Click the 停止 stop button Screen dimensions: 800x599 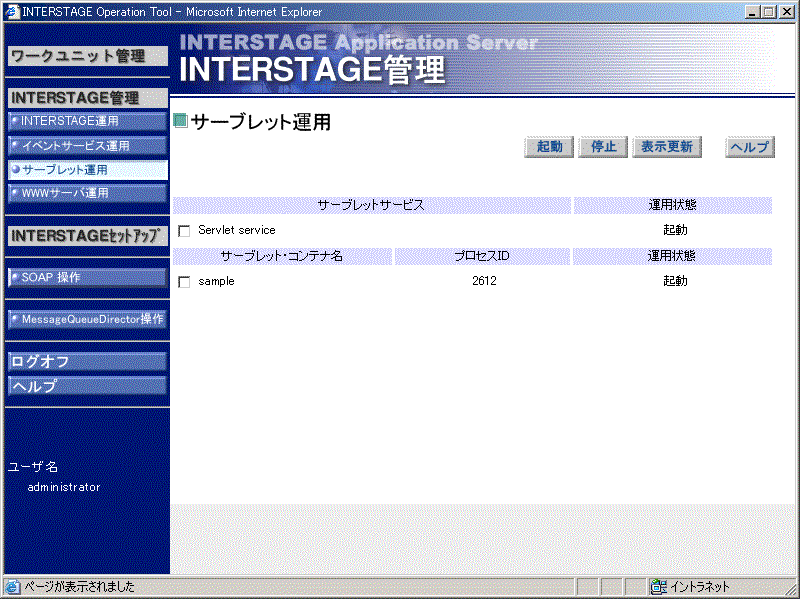click(x=603, y=147)
